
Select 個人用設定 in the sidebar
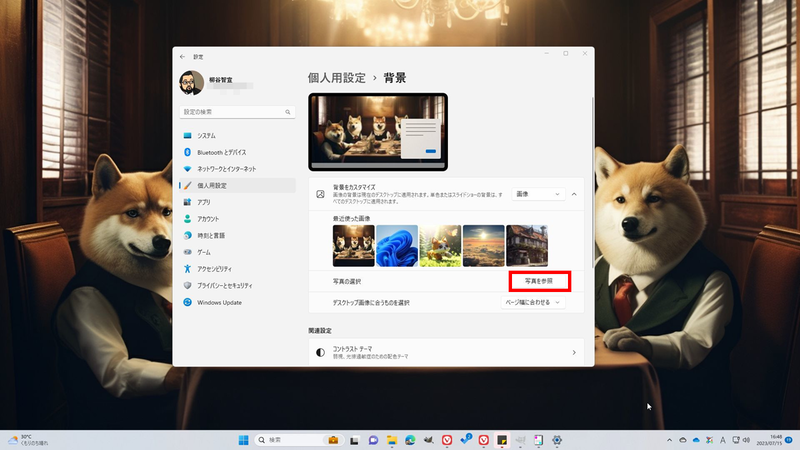tap(237, 185)
